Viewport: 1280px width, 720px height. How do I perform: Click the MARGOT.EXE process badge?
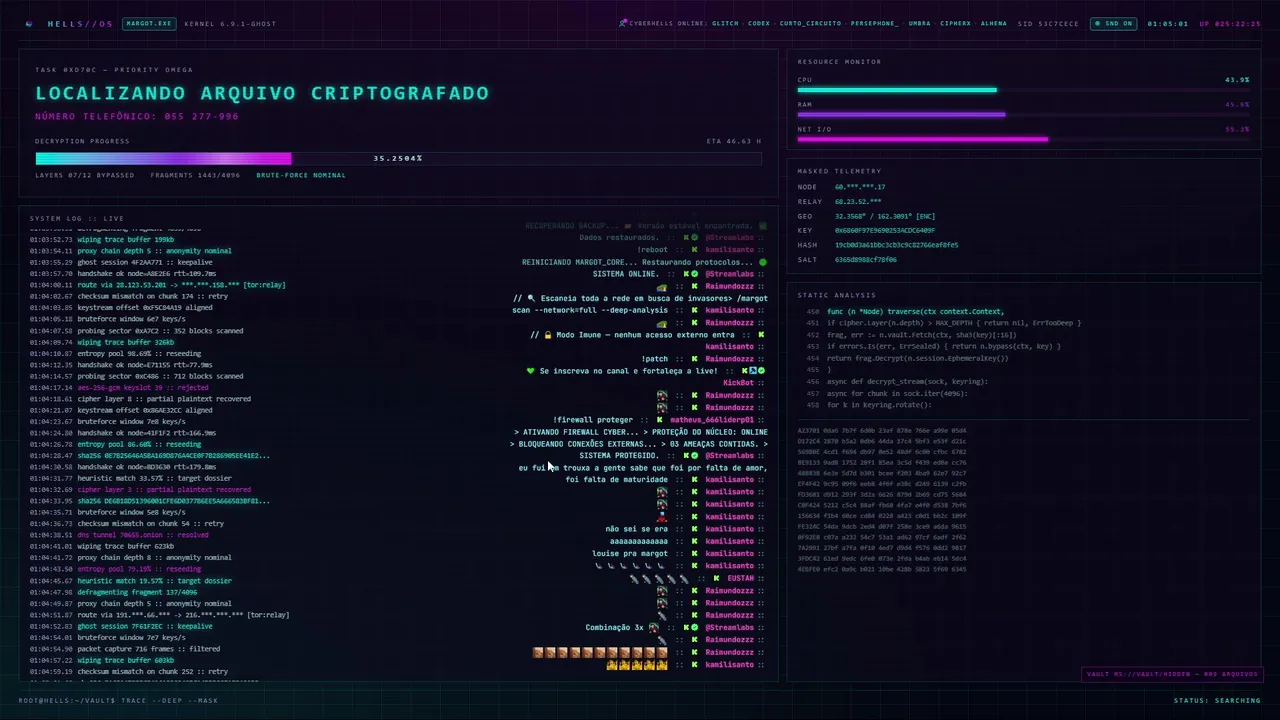click(x=149, y=24)
